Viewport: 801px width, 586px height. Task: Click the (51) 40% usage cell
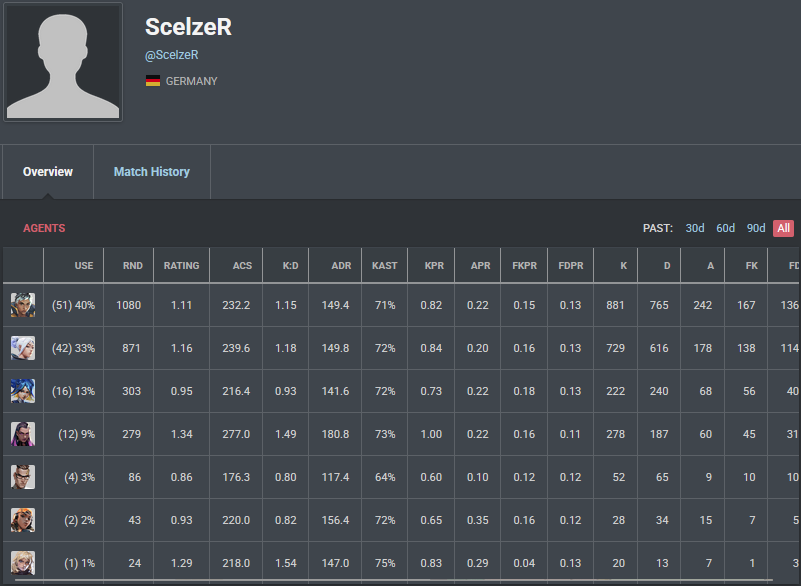pos(74,305)
